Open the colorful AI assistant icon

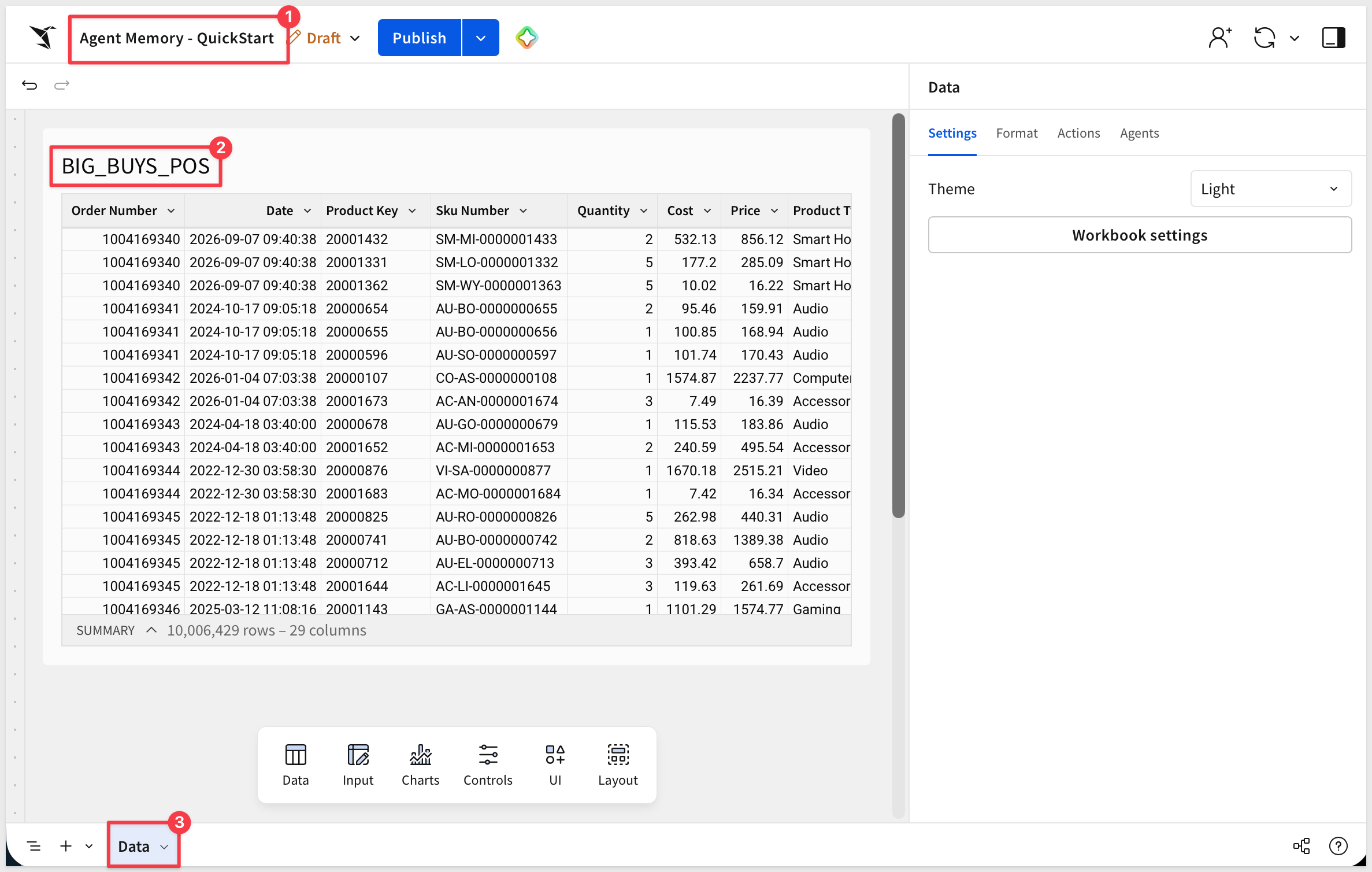(526, 38)
